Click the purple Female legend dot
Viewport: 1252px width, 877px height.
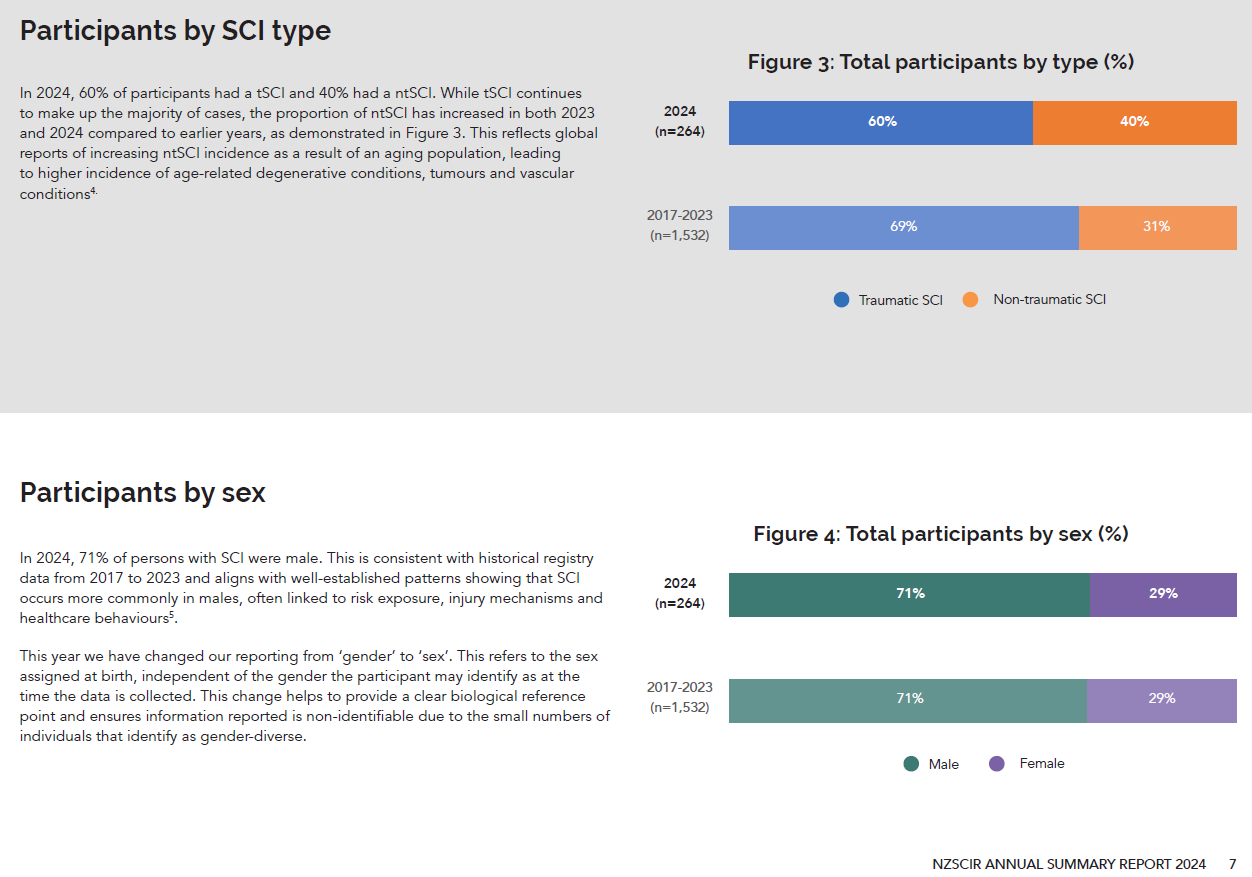coord(996,764)
